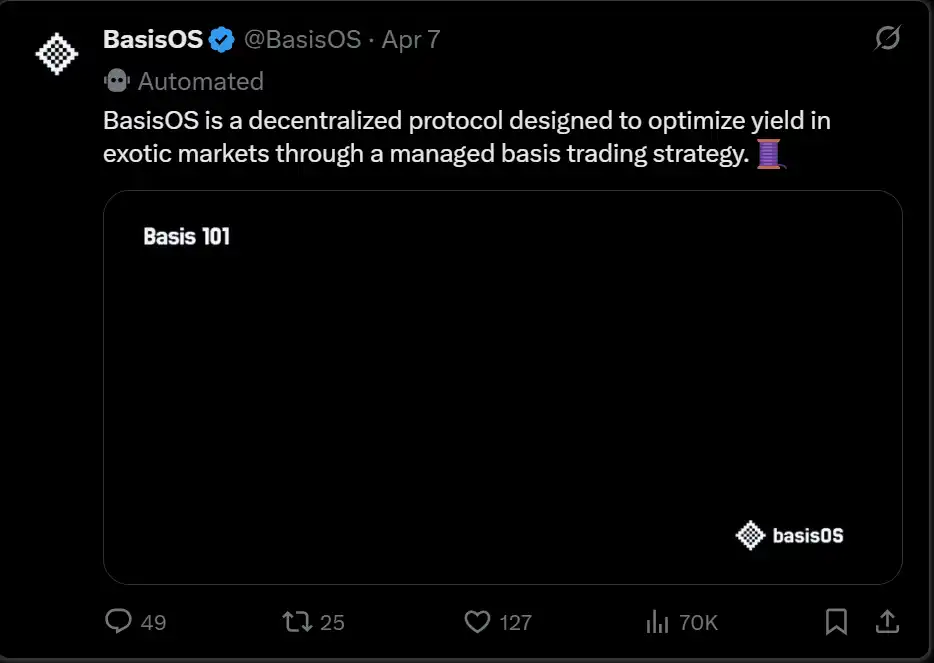
Task: Bookmark the BasisOS post
Action: point(836,622)
